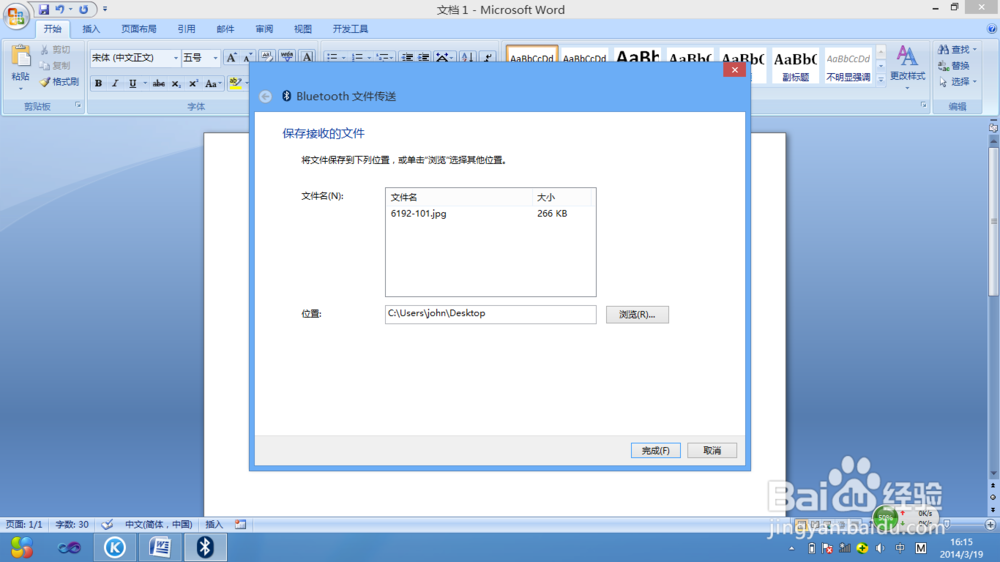Viewport: 1000px width, 562px height.
Task: Open Word icon on taskbar
Action: (x=160, y=547)
